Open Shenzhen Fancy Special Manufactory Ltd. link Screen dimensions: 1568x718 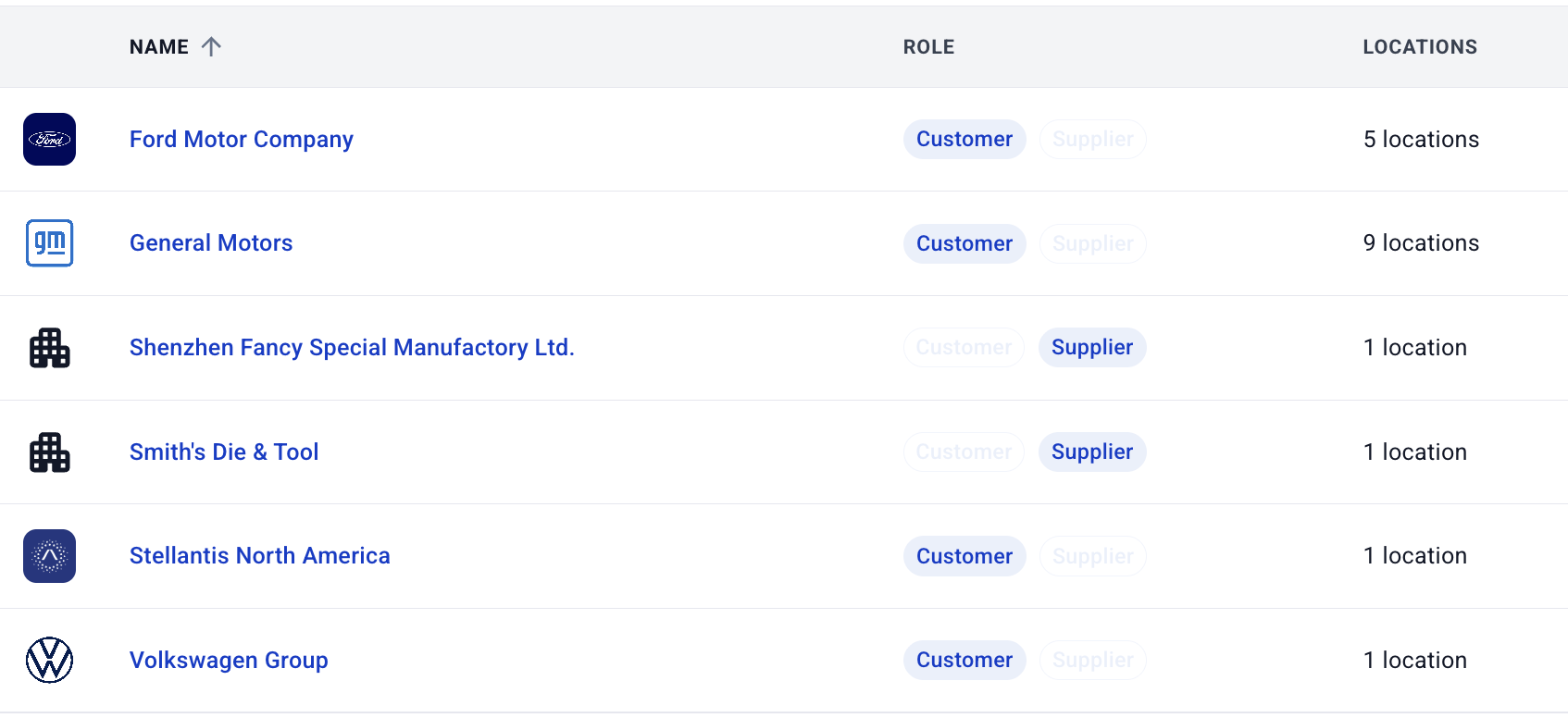pyautogui.click(x=352, y=347)
